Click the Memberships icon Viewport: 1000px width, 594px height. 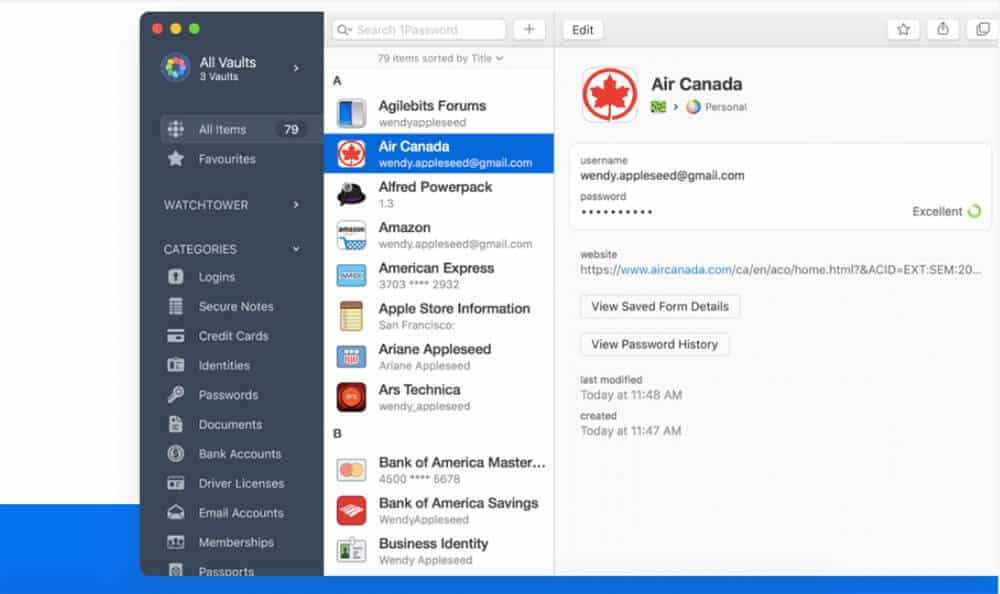pos(175,542)
